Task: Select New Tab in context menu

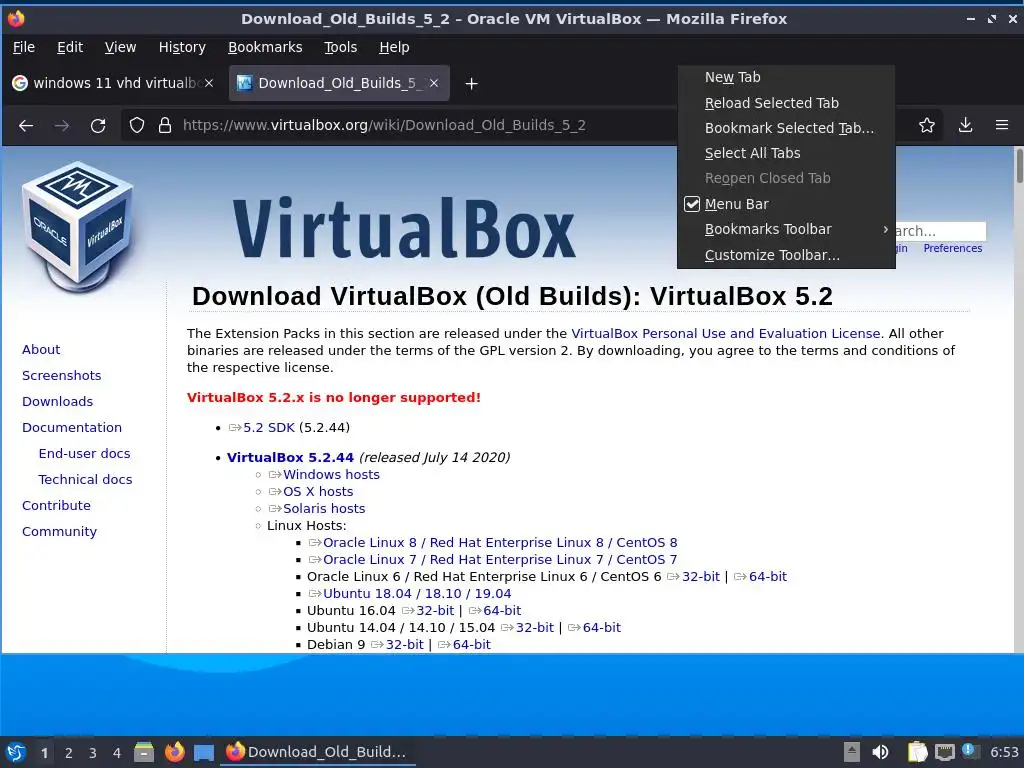Action: pos(786,77)
